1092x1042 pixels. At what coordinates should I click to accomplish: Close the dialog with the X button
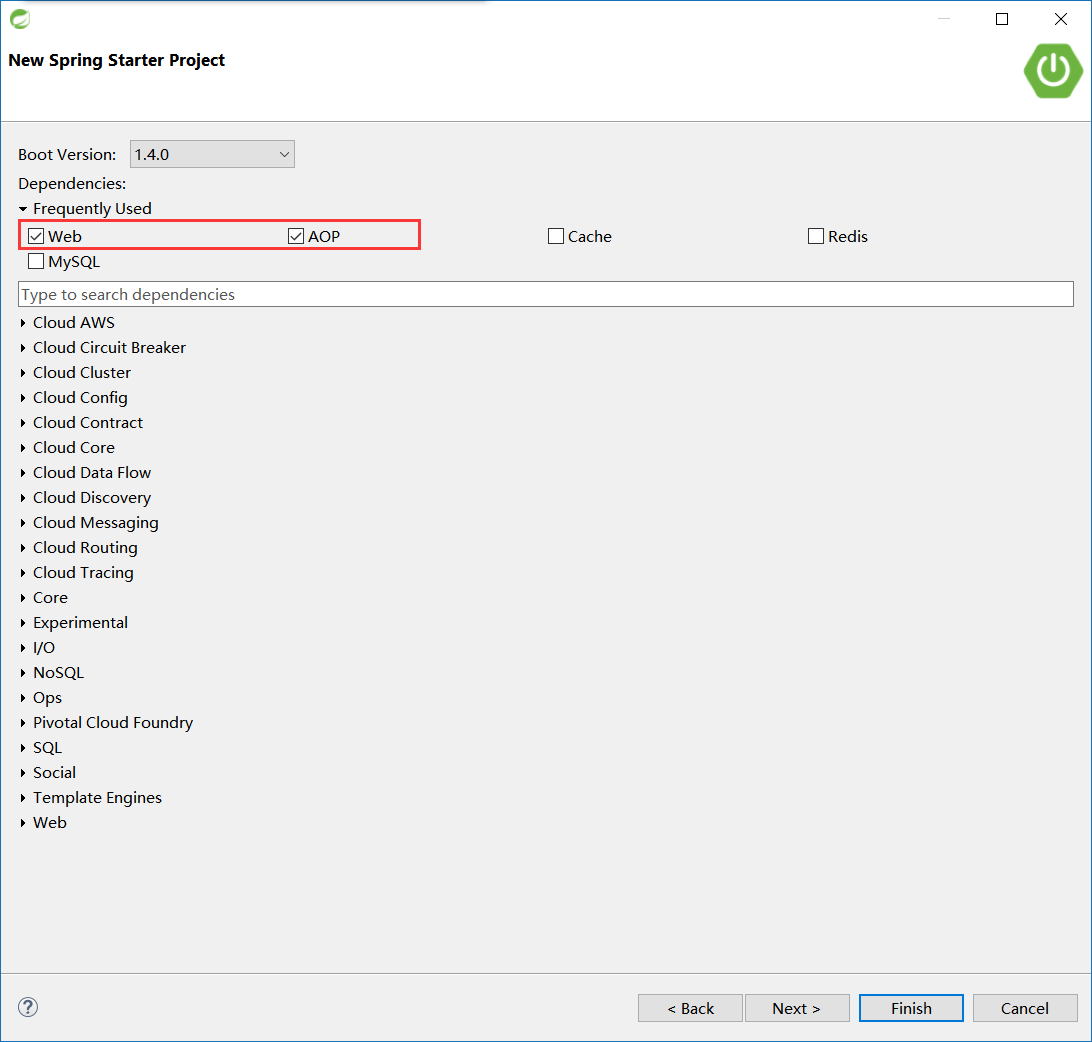pyautogui.click(x=1061, y=19)
